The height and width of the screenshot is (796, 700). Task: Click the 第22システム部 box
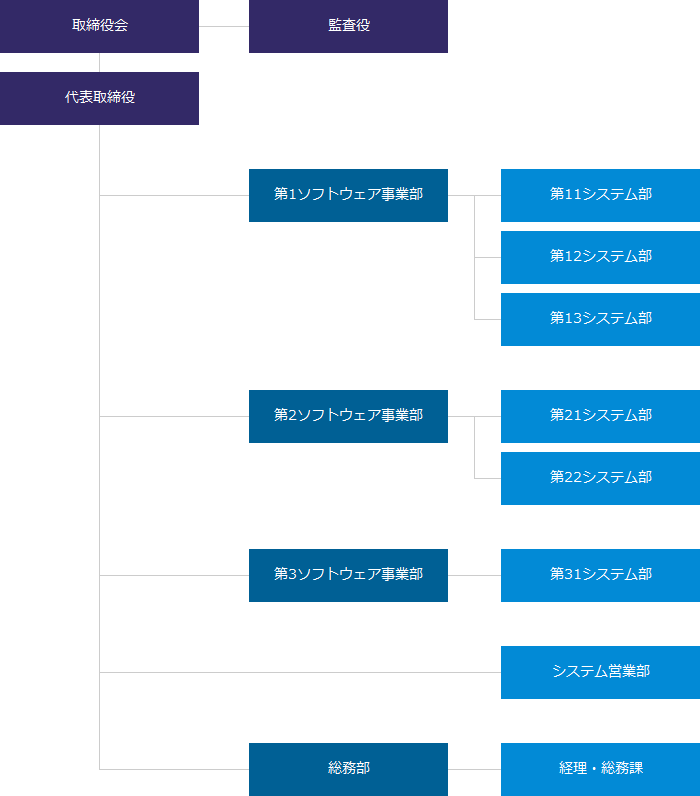click(x=601, y=478)
